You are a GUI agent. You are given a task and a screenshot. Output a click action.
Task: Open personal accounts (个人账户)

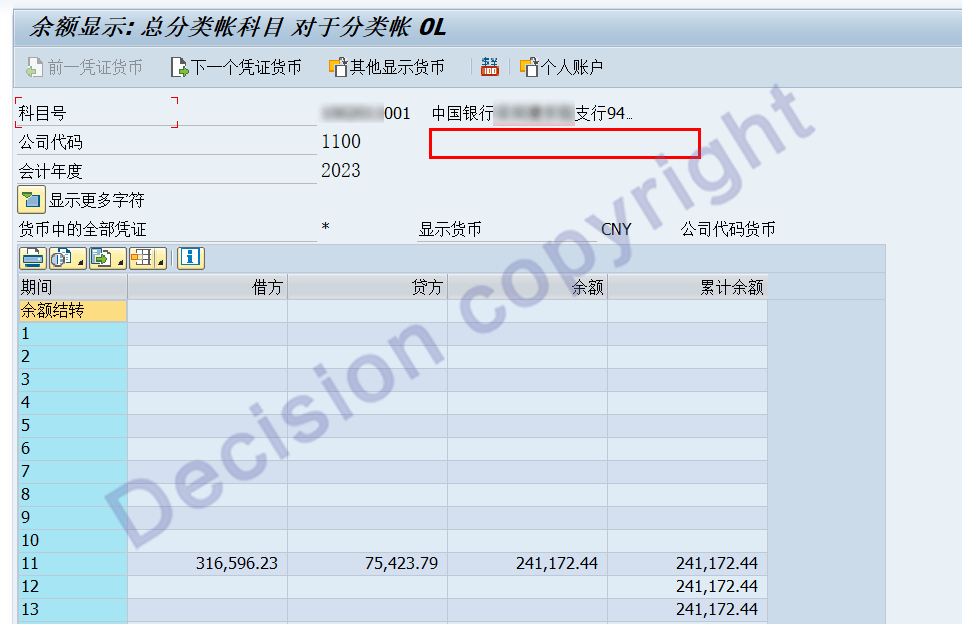click(561, 67)
